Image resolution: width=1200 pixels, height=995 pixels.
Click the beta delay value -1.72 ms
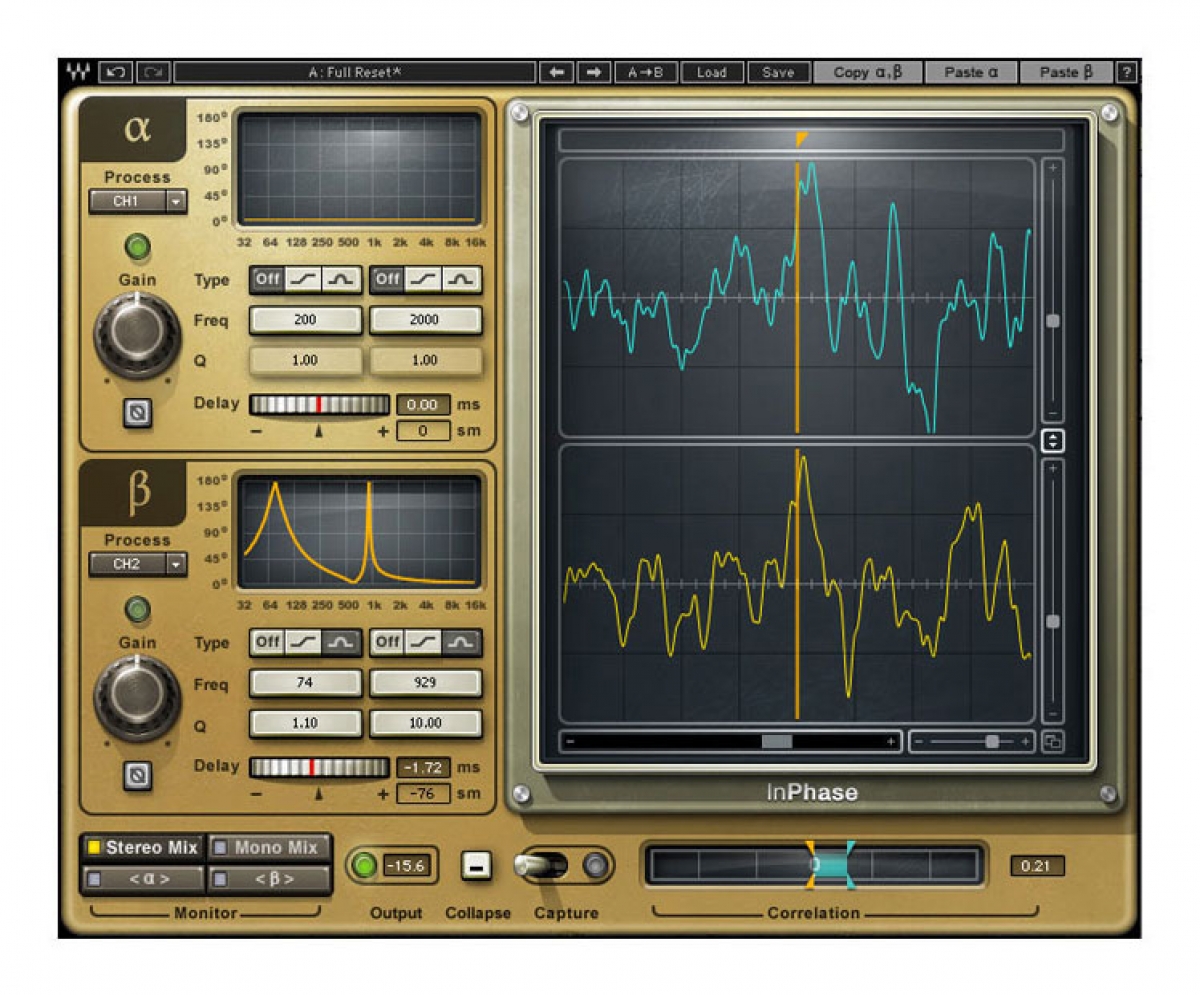[x=424, y=767]
